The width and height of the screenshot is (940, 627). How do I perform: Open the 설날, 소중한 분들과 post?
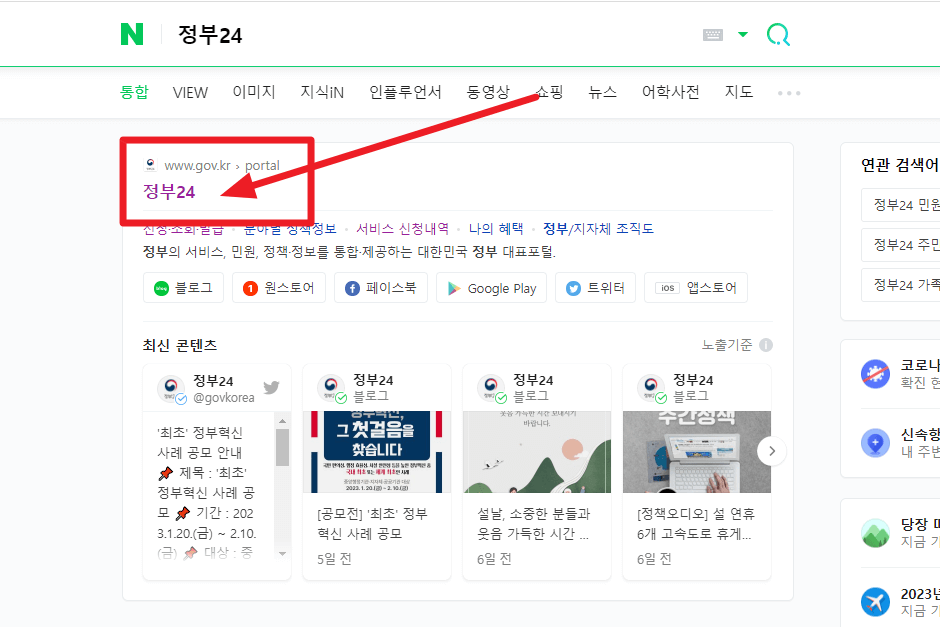(x=533, y=523)
